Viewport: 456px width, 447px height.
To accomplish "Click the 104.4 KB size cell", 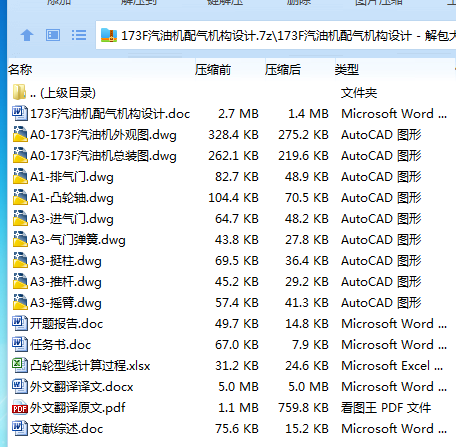I will [x=233, y=198].
